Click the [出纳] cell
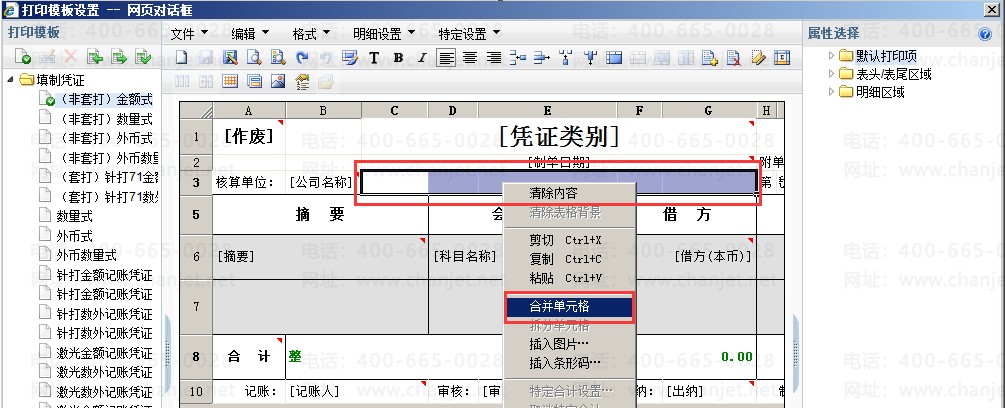The image size is (1005, 408). coord(685,391)
